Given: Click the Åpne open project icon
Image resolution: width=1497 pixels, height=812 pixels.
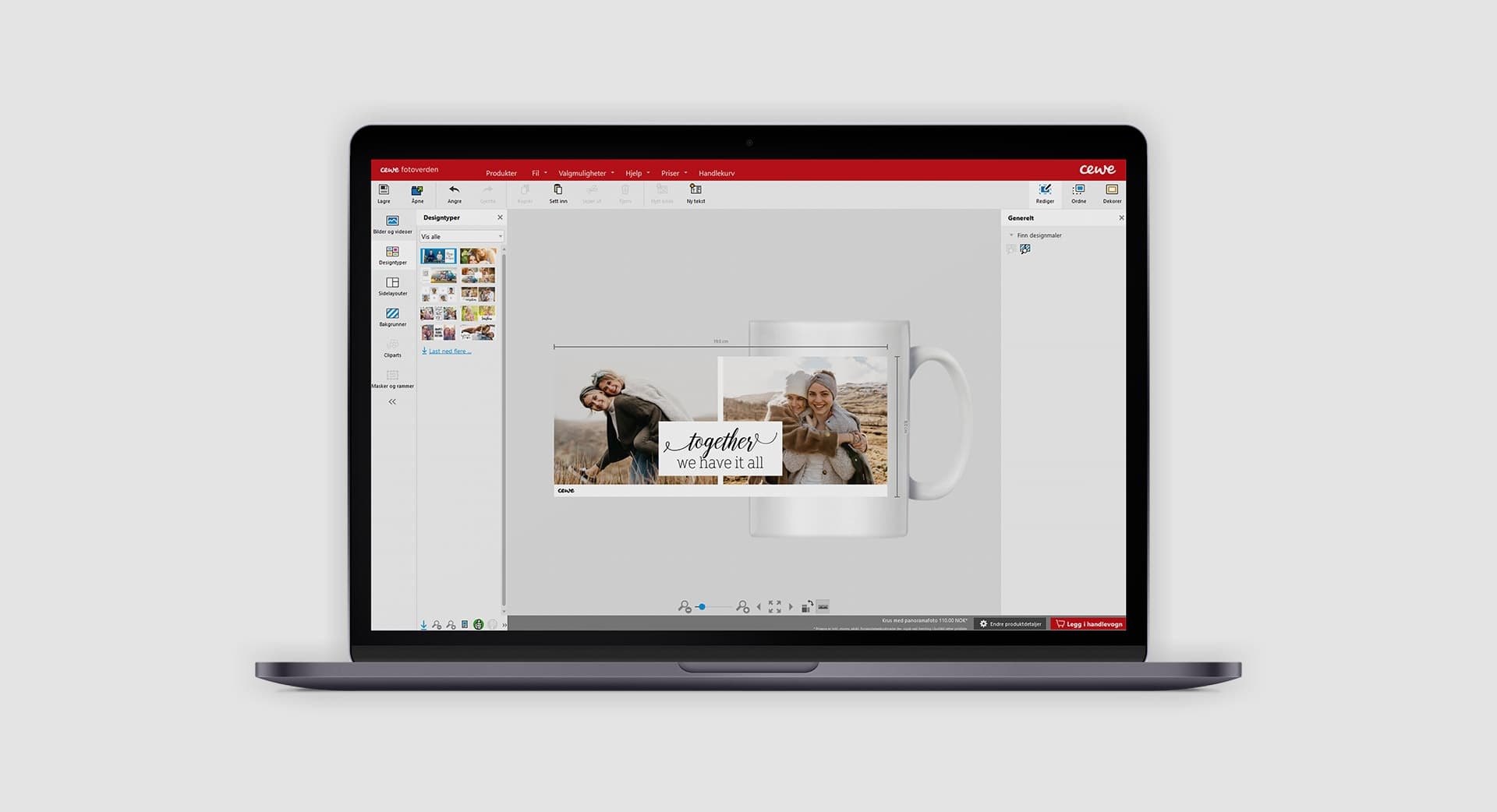Looking at the screenshot, I should point(417,191).
